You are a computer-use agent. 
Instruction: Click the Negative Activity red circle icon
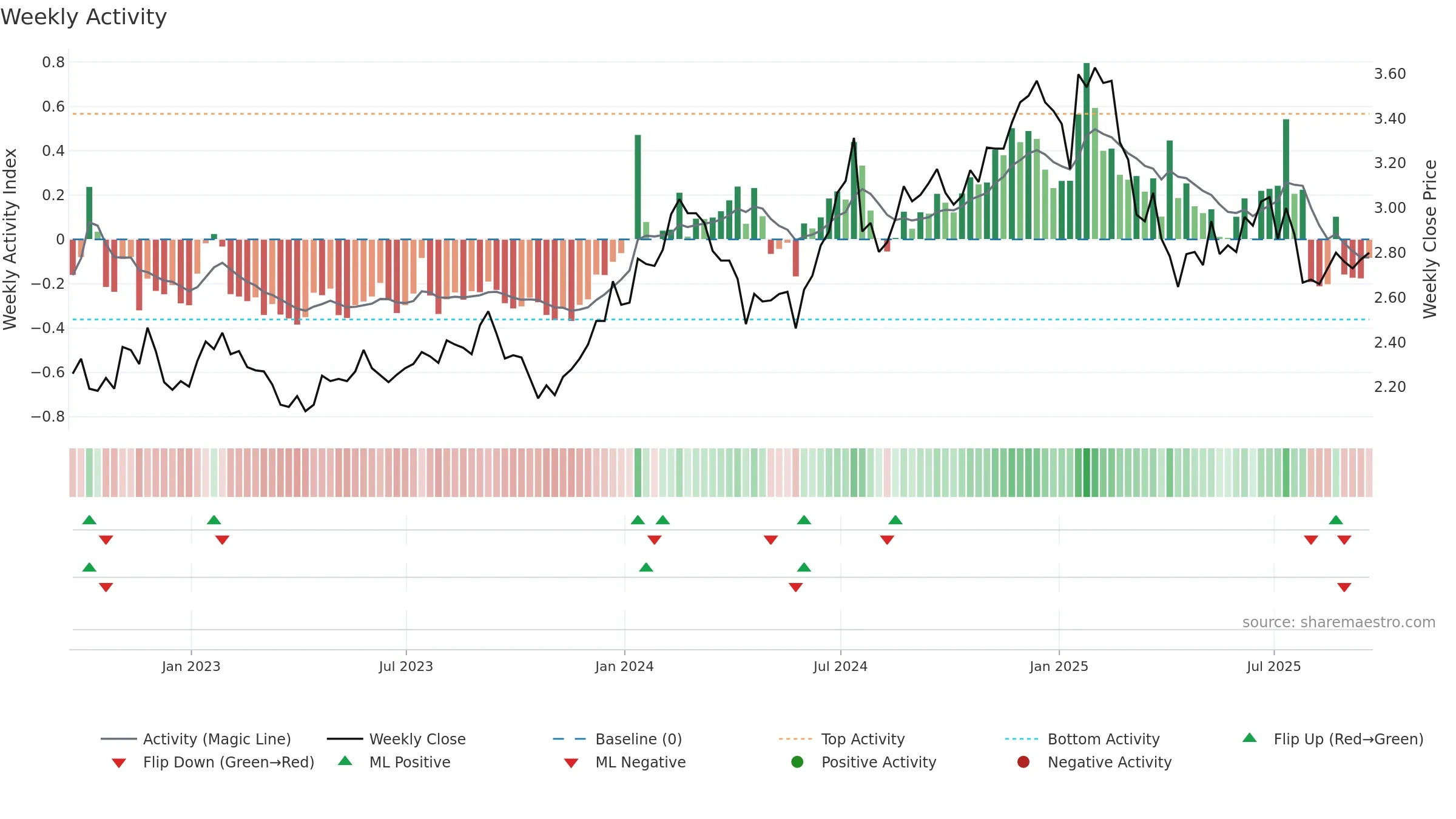click(x=1023, y=762)
